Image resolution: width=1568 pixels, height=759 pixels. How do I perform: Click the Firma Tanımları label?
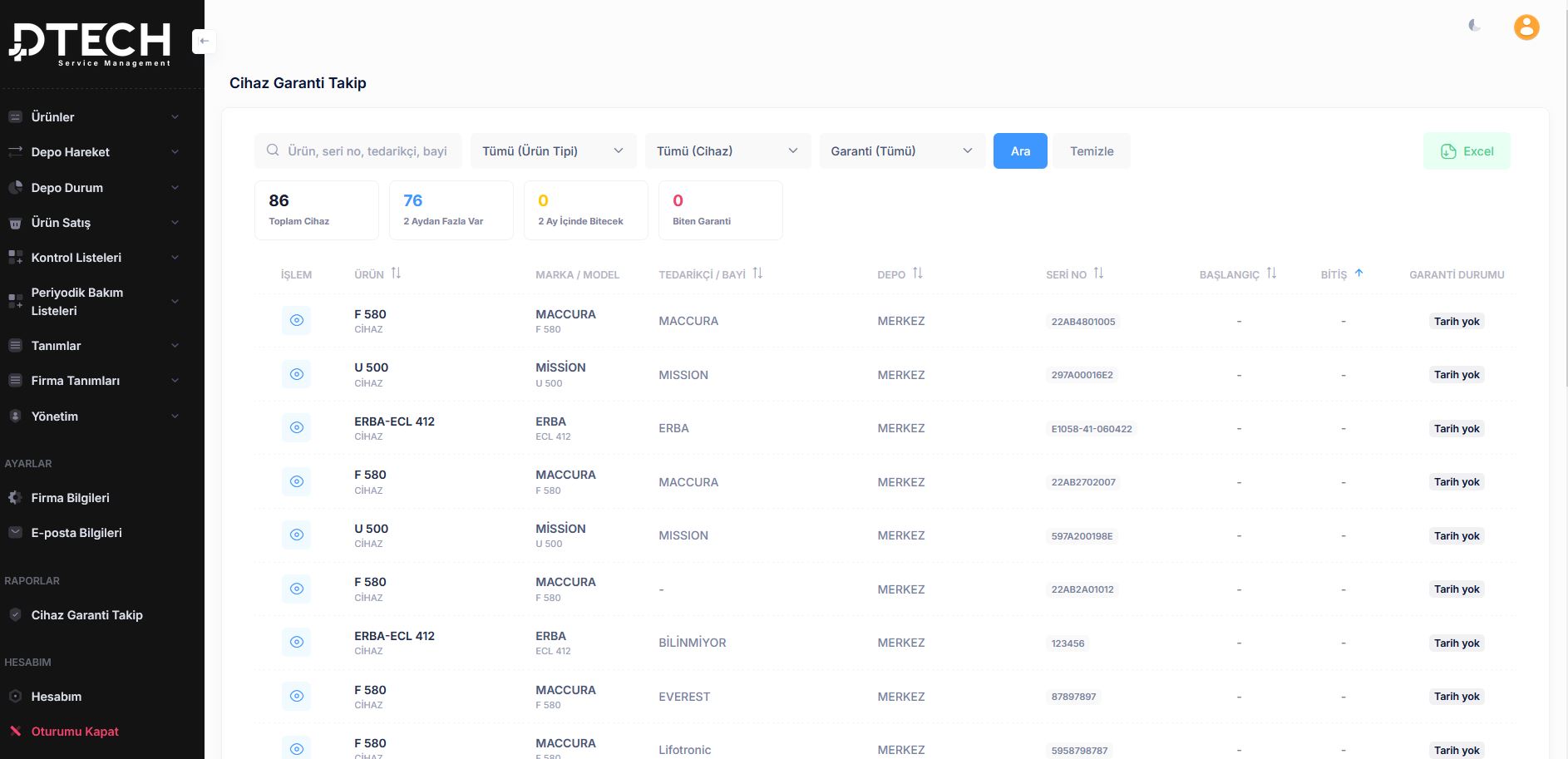pos(76,381)
